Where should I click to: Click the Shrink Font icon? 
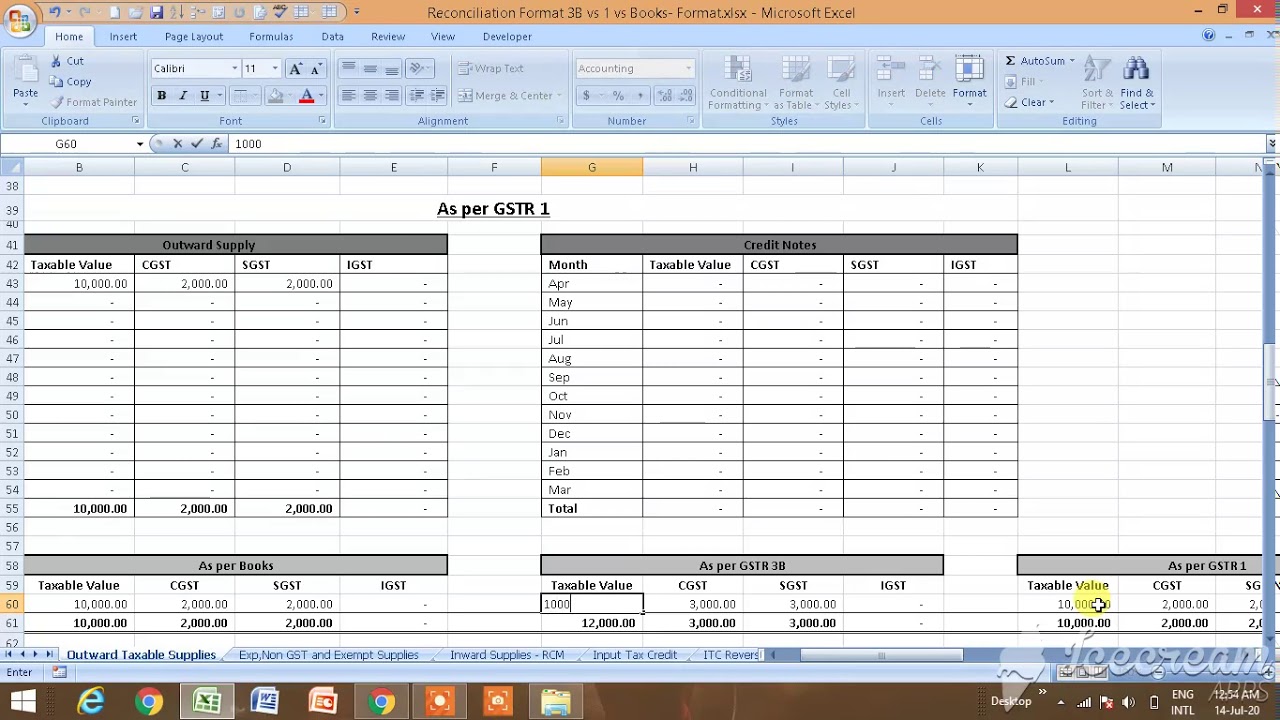tap(316, 68)
